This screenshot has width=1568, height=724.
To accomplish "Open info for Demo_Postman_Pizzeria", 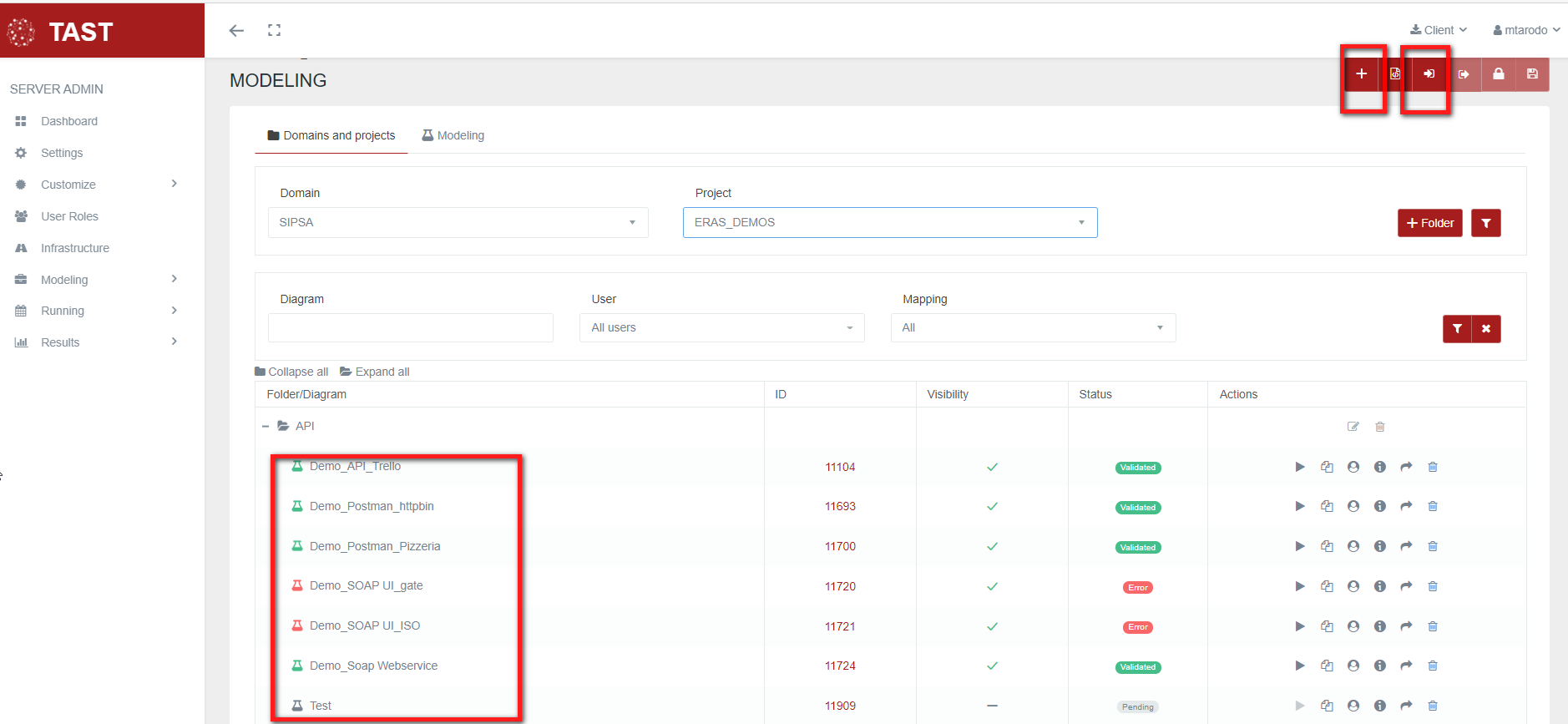I will click(1379, 546).
